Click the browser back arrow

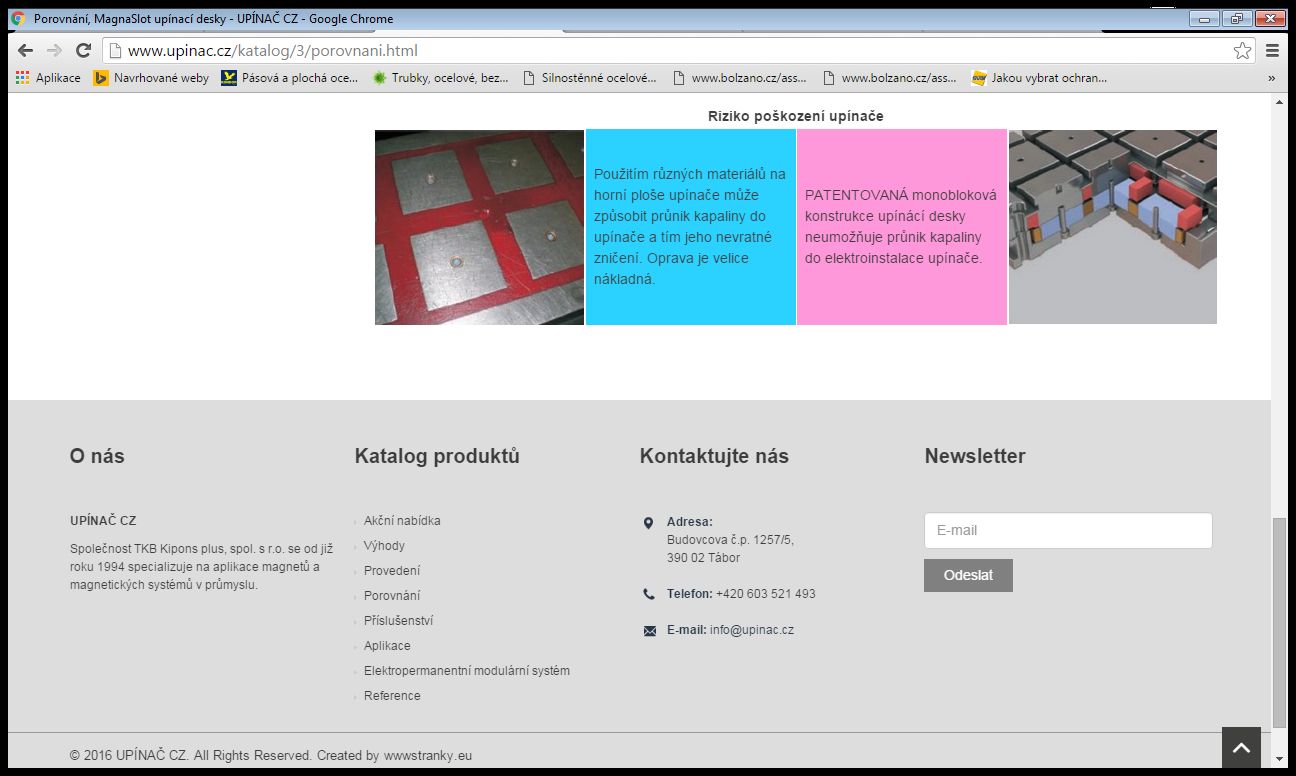tap(25, 51)
